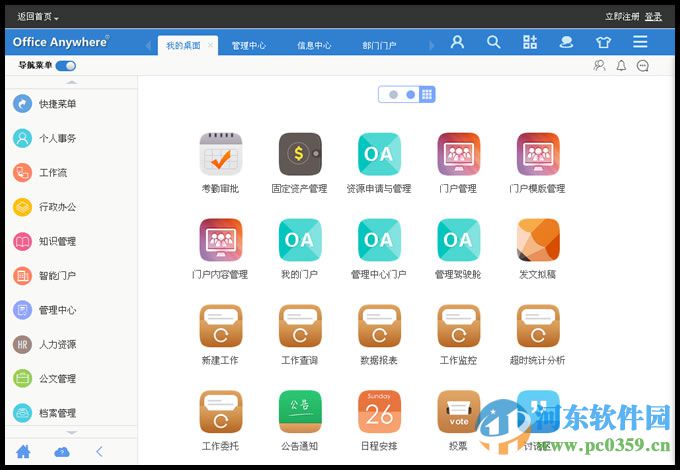Open the 公告通知 green board icon

300,411
